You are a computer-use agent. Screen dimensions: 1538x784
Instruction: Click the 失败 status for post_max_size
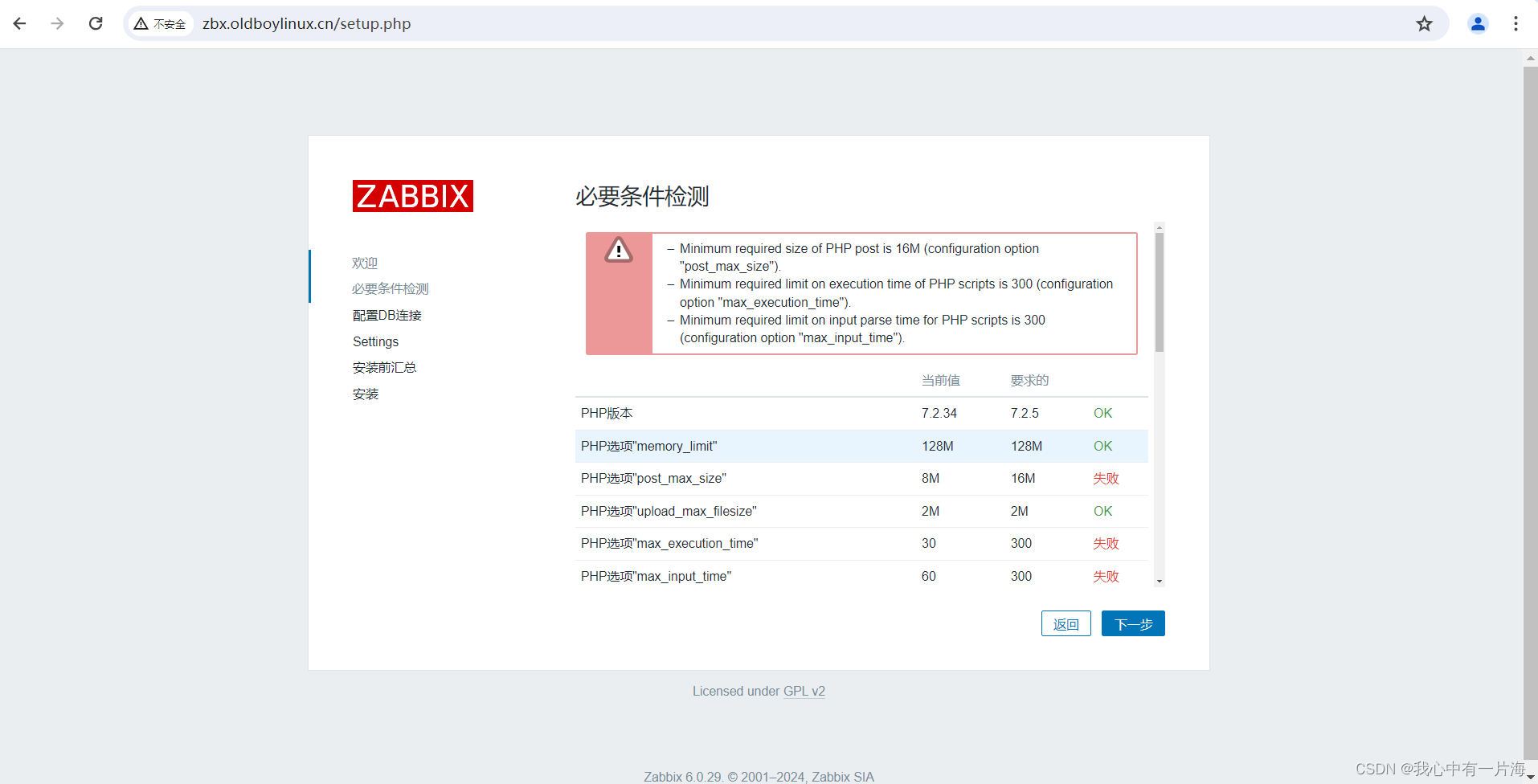click(x=1106, y=478)
